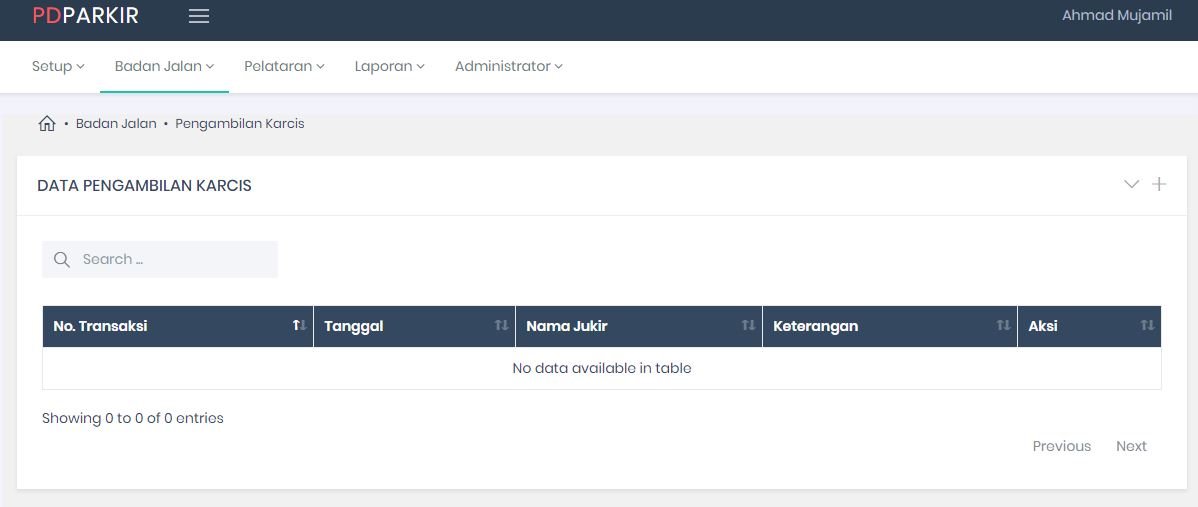Click the home icon in breadcrumb
Screen dimensions: 1198x507
[46, 124]
